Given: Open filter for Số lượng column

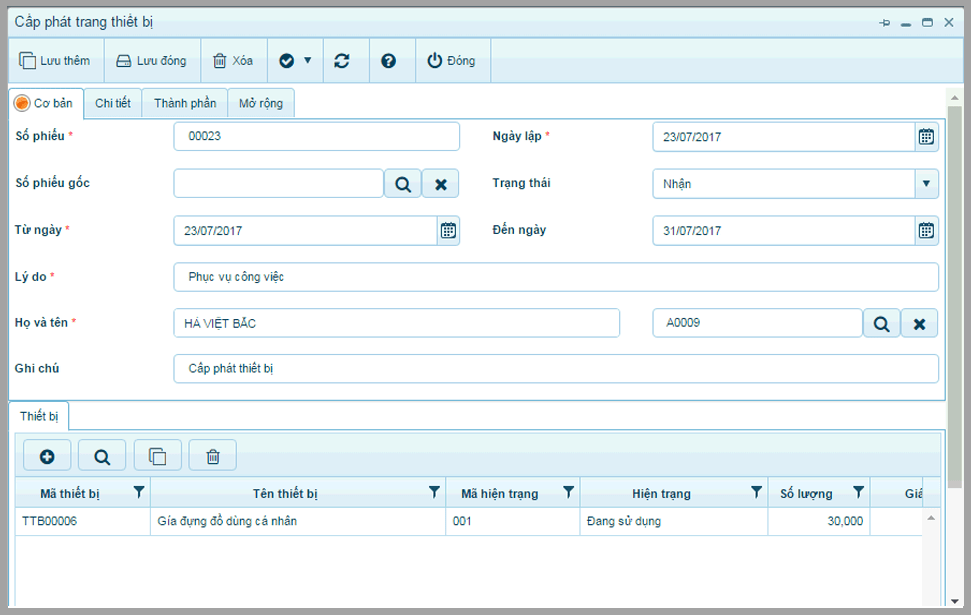Looking at the screenshot, I should click(858, 492).
